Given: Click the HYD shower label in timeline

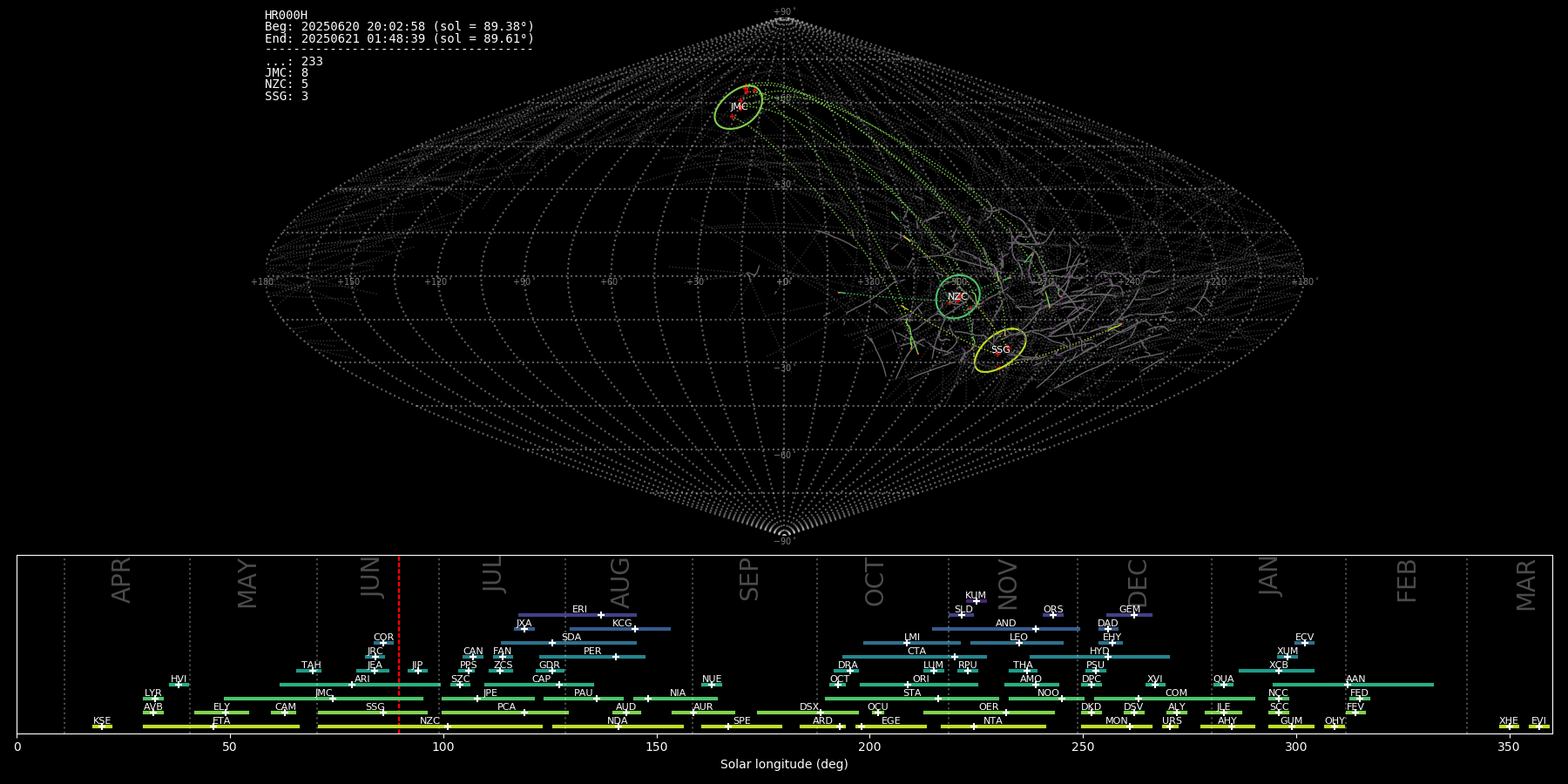Looking at the screenshot, I should (1099, 652).
